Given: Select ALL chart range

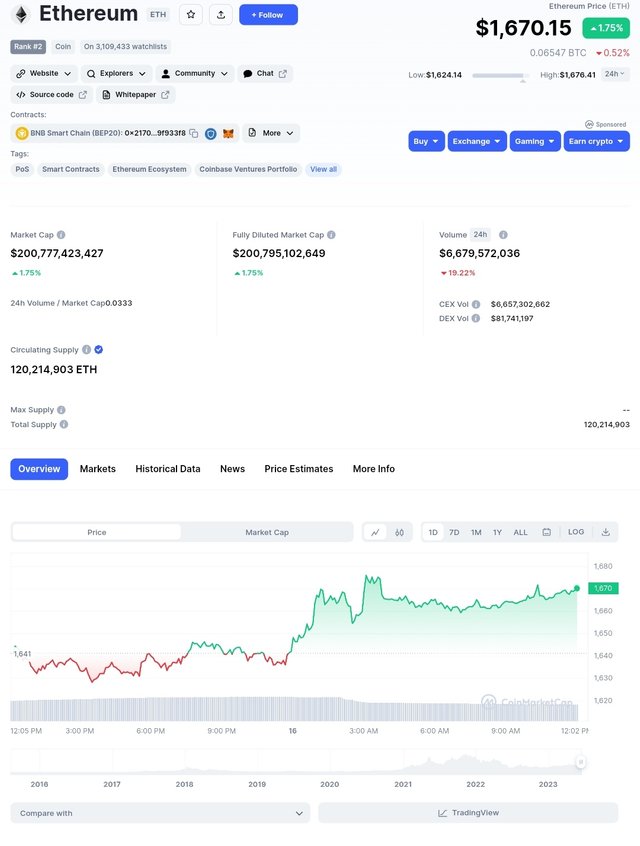Looking at the screenshot, I should click(520, 532).
